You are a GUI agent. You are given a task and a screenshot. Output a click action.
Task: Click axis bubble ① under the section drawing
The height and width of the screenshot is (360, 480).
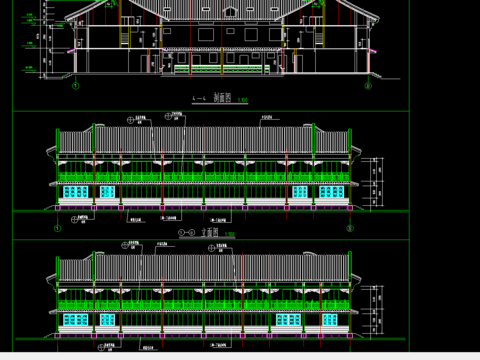(x=76, y=86)
